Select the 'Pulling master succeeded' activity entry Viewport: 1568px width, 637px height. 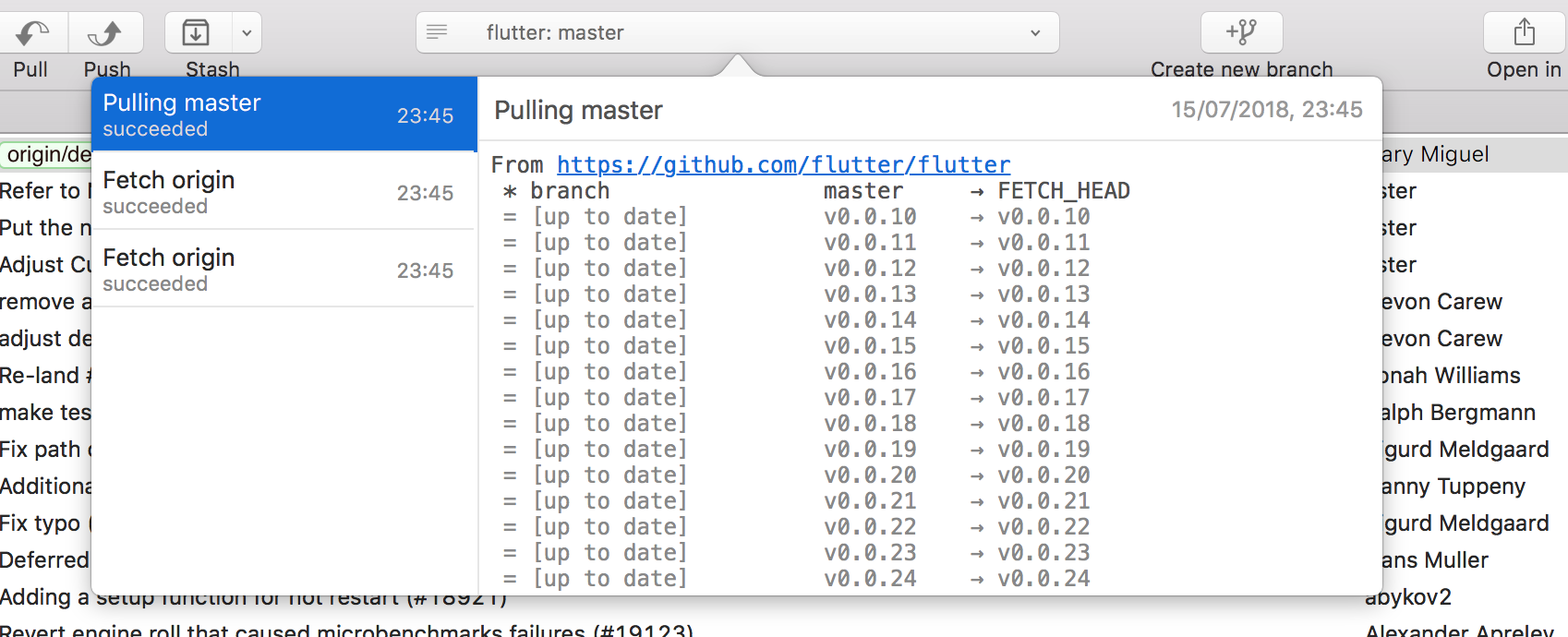284,114
